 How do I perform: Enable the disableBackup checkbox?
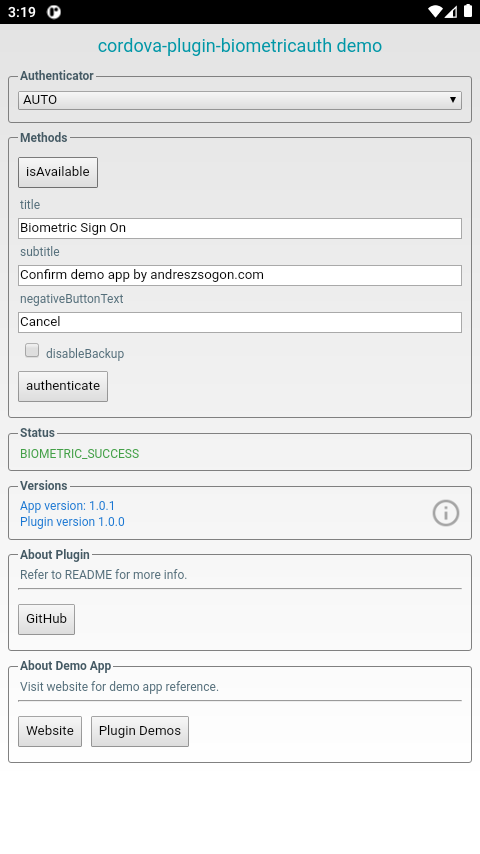[32, 350]
